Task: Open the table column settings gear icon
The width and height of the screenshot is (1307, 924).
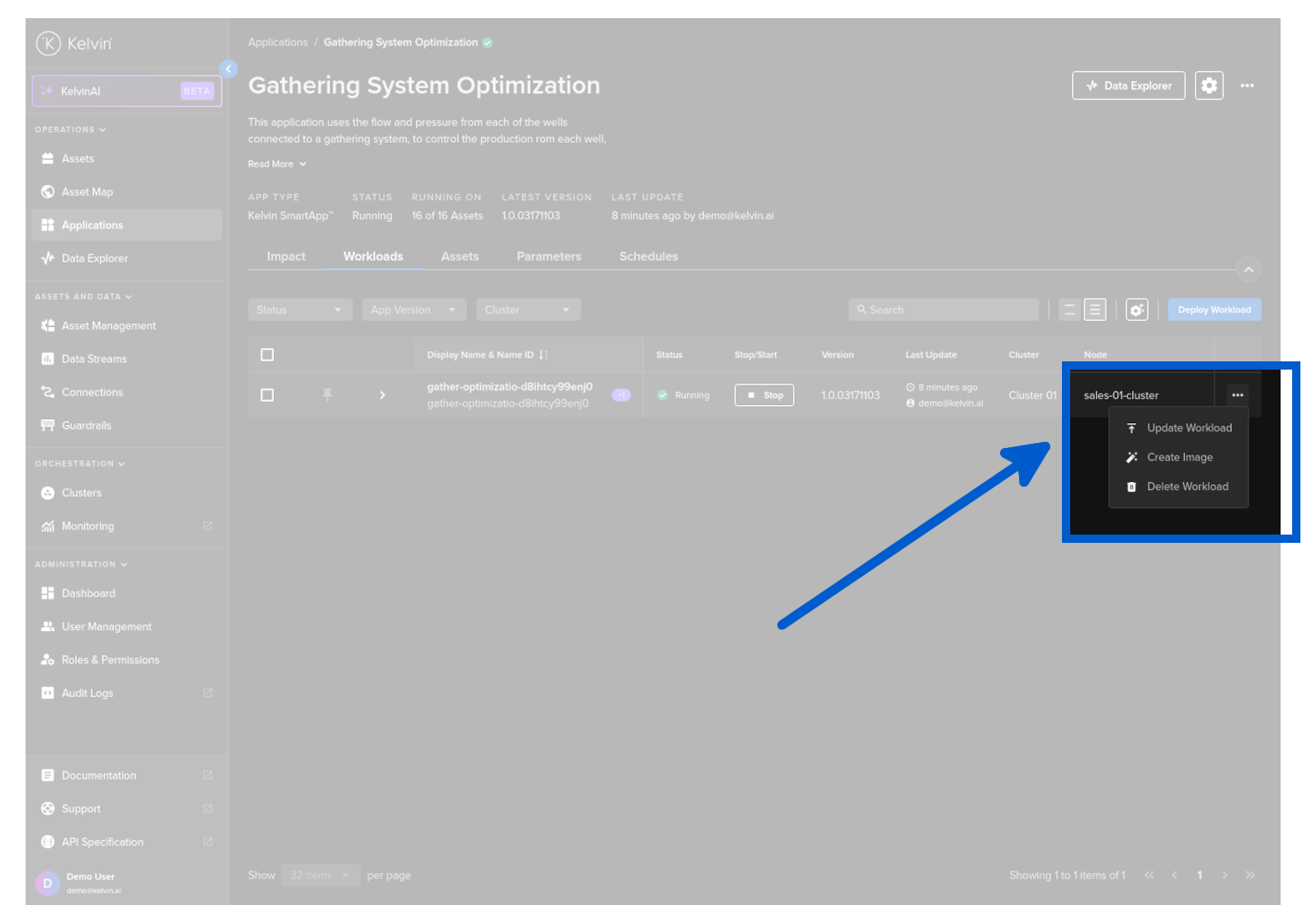Action: tap(1136, 310)
